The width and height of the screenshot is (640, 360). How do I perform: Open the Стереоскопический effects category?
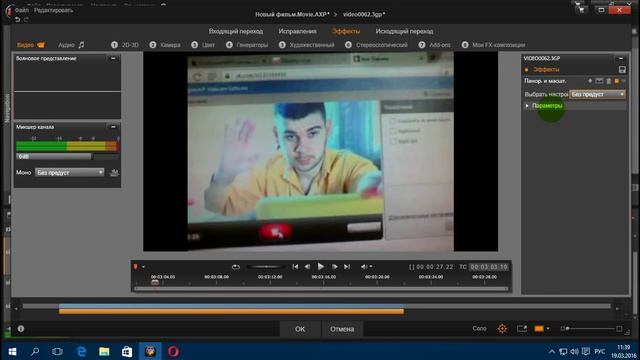(376, 45)
